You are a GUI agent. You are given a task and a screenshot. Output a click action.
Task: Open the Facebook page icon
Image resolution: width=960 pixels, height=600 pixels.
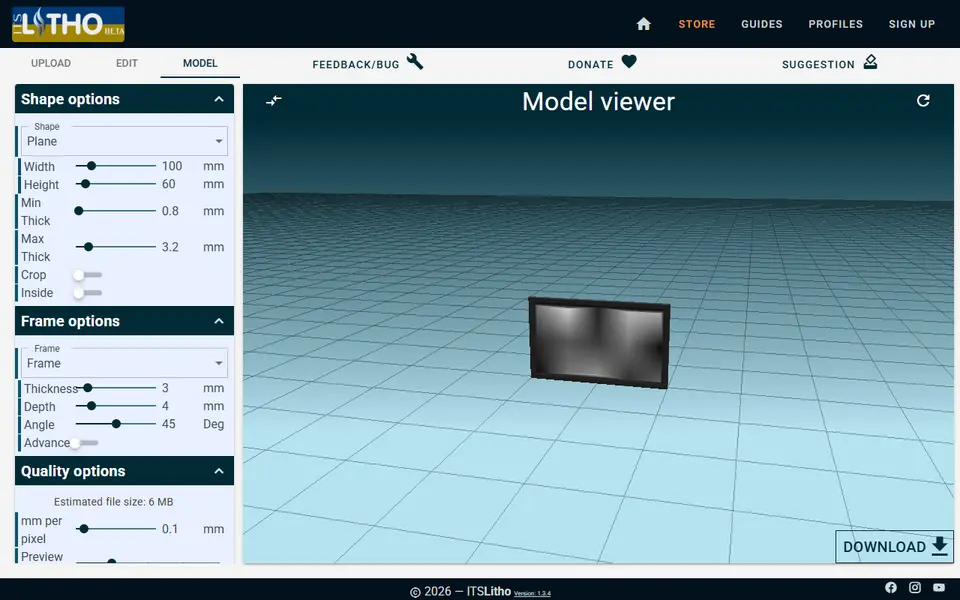(x=891, y=588)
